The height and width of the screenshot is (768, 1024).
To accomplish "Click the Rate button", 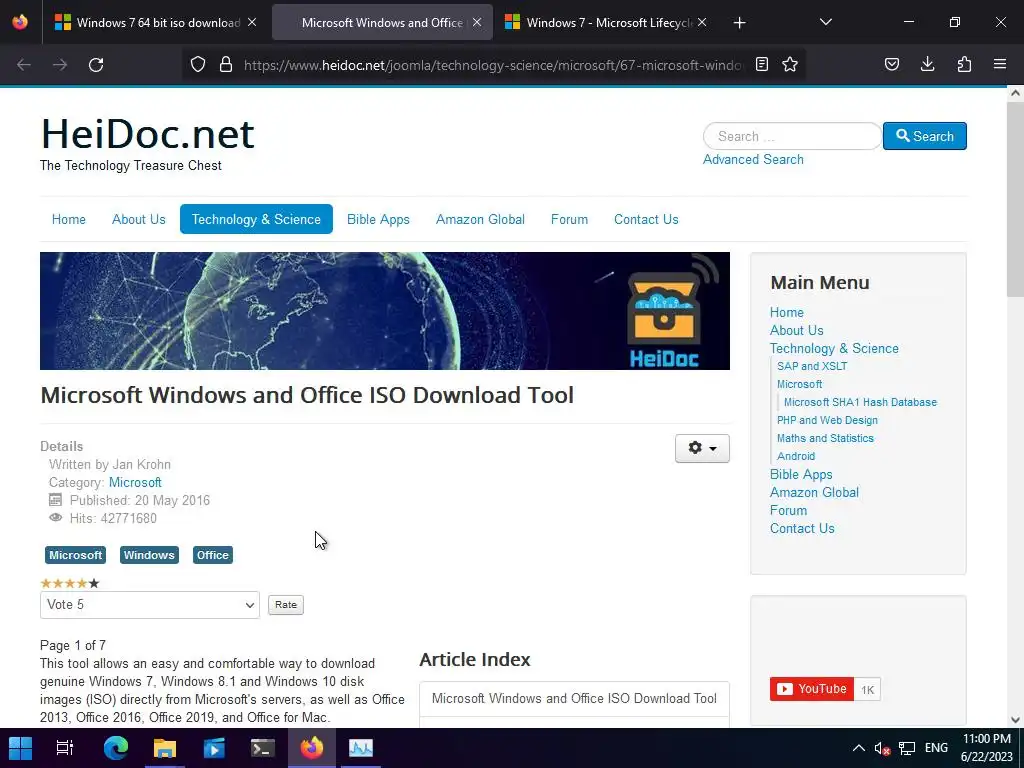I will pos(285,605).
